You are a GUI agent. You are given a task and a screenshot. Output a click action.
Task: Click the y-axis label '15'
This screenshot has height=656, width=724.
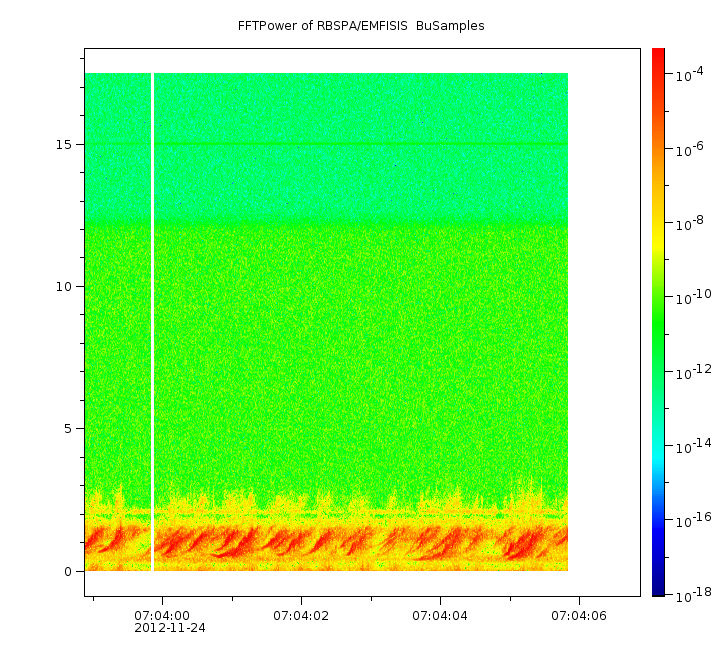pyautogui.click(x=64, y=145)
